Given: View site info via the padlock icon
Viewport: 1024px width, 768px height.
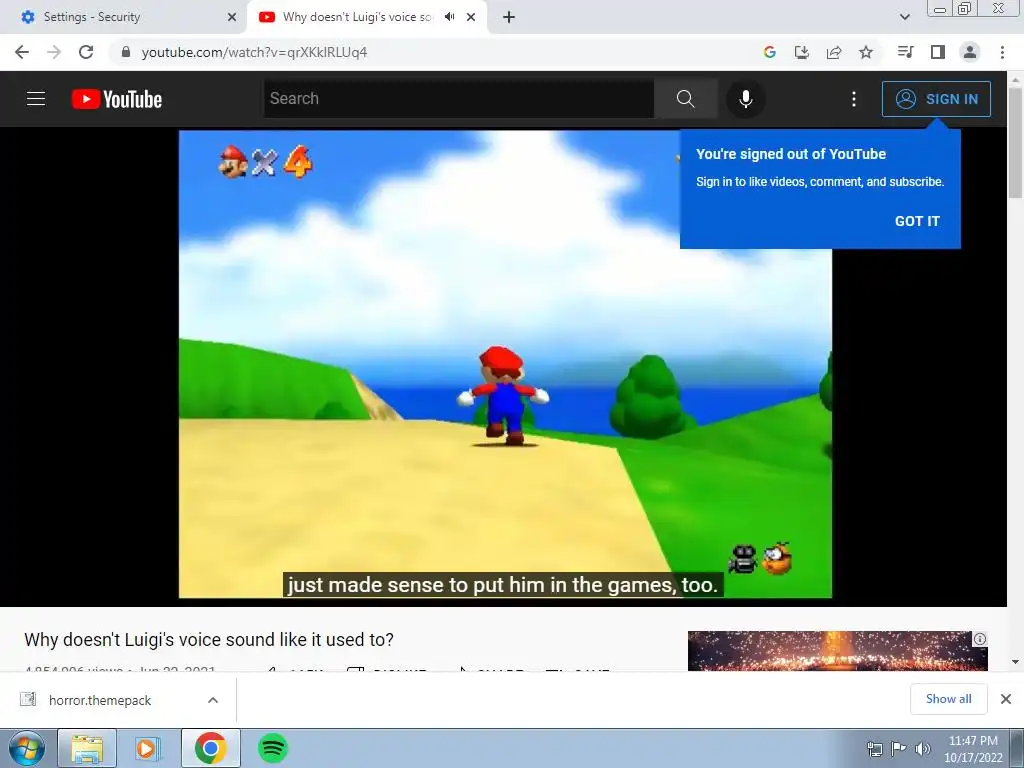Looking at the screenshot, I should coord(126,52).
